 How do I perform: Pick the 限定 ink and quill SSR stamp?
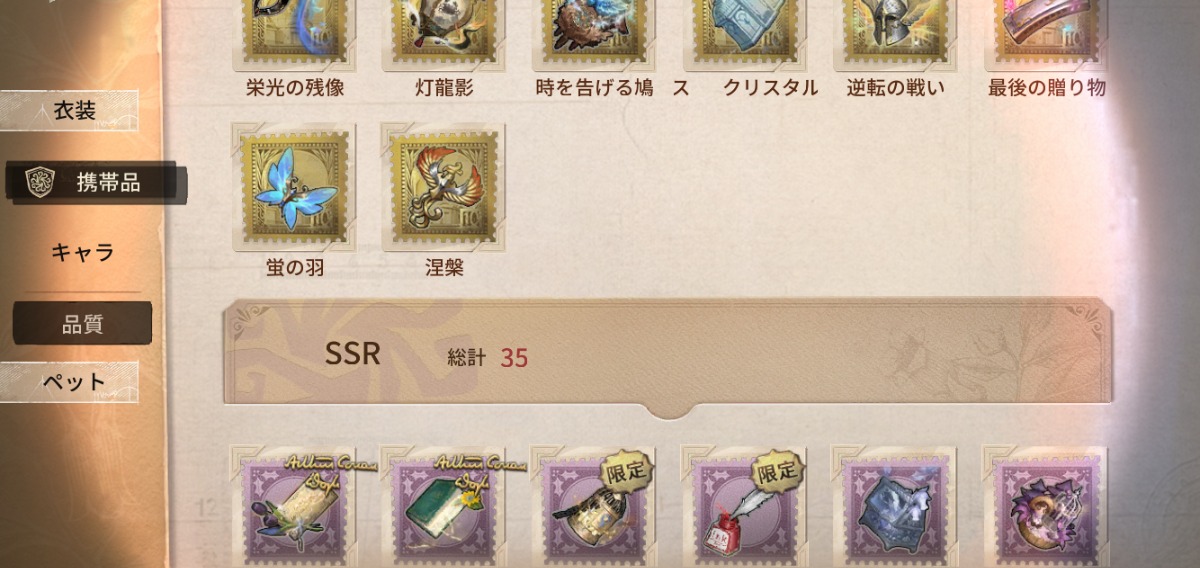743,507
